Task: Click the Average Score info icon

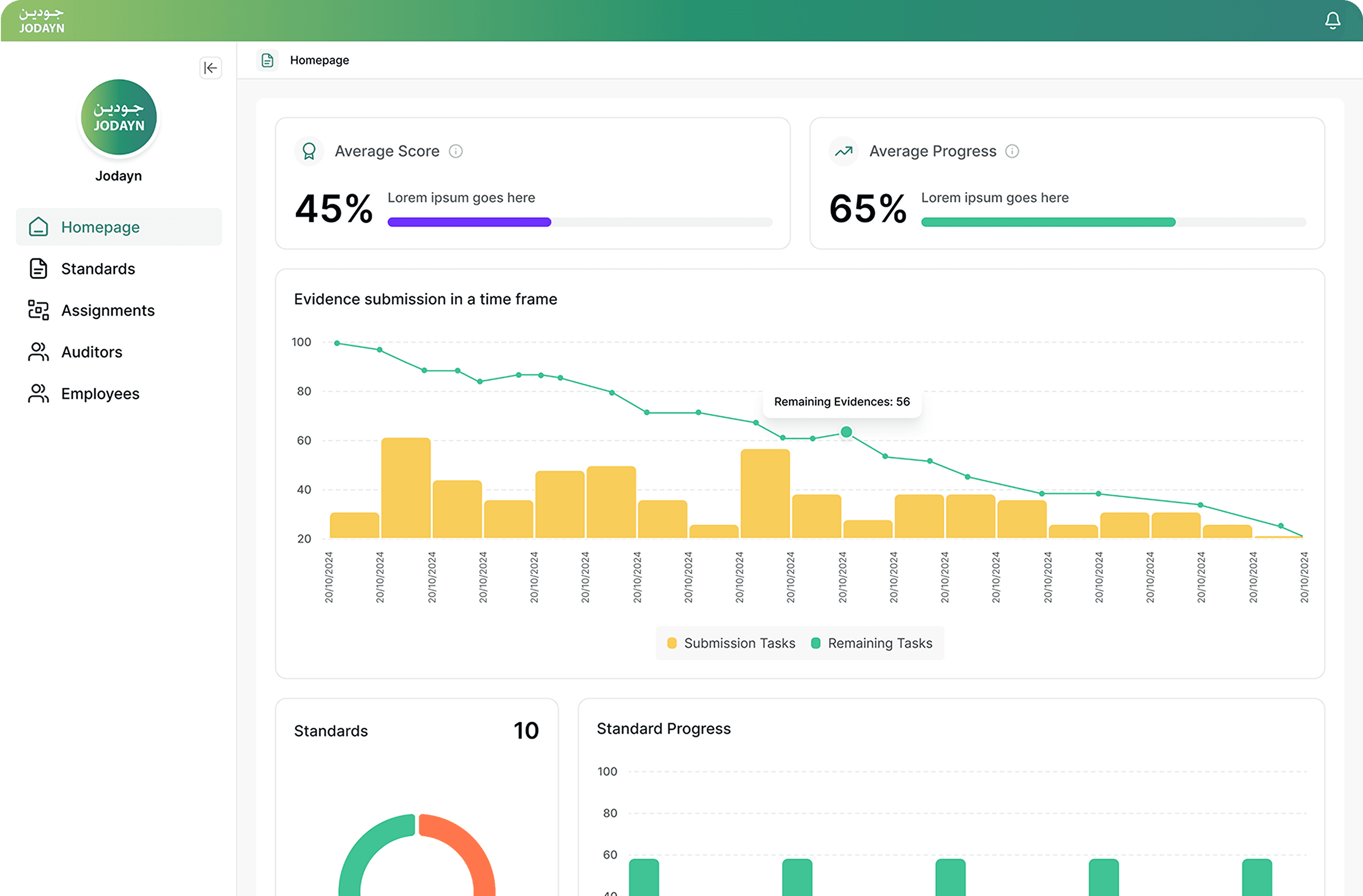Action: tap(456, 151)
